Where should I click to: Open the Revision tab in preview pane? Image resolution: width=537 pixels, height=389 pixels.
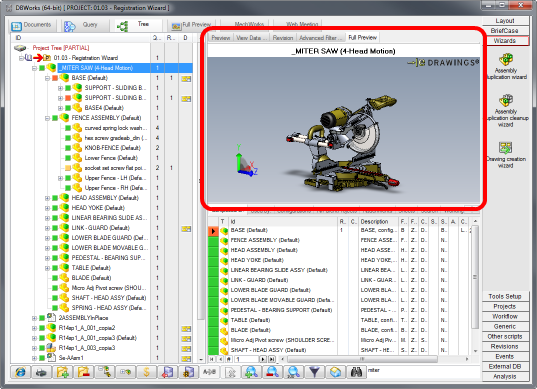[x=283, y=38]
